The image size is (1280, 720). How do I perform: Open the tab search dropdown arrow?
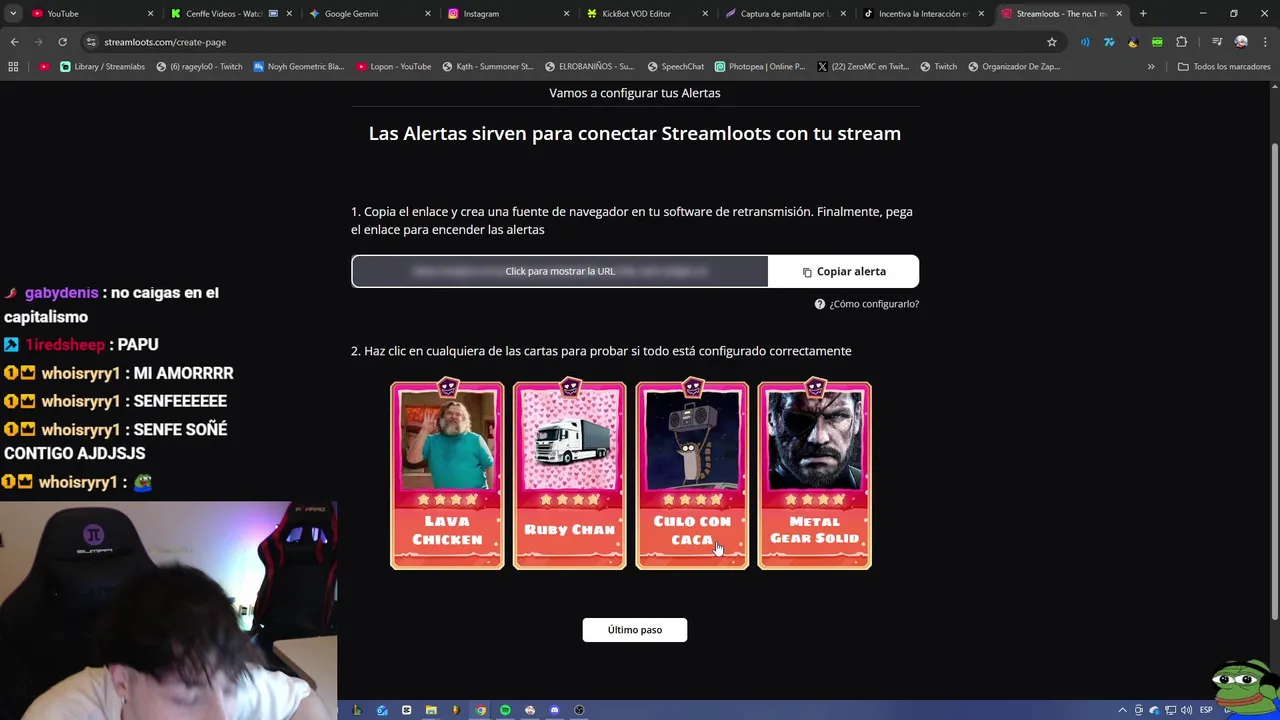click(13, 14)
